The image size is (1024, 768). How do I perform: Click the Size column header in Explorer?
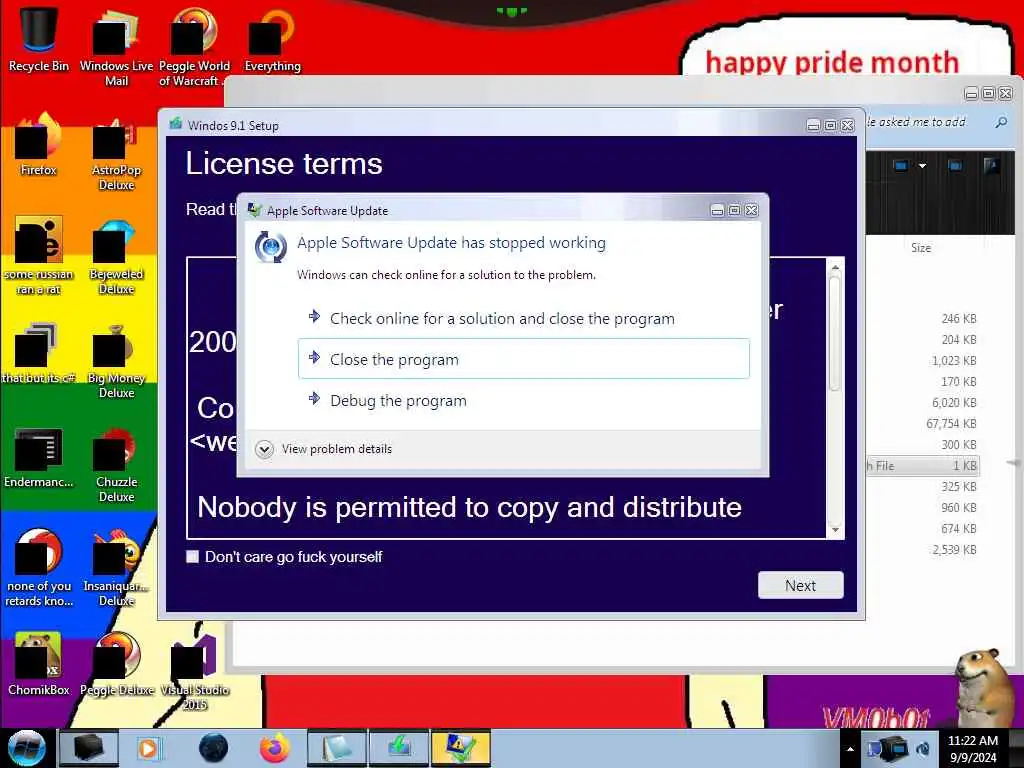click(921, 248)
